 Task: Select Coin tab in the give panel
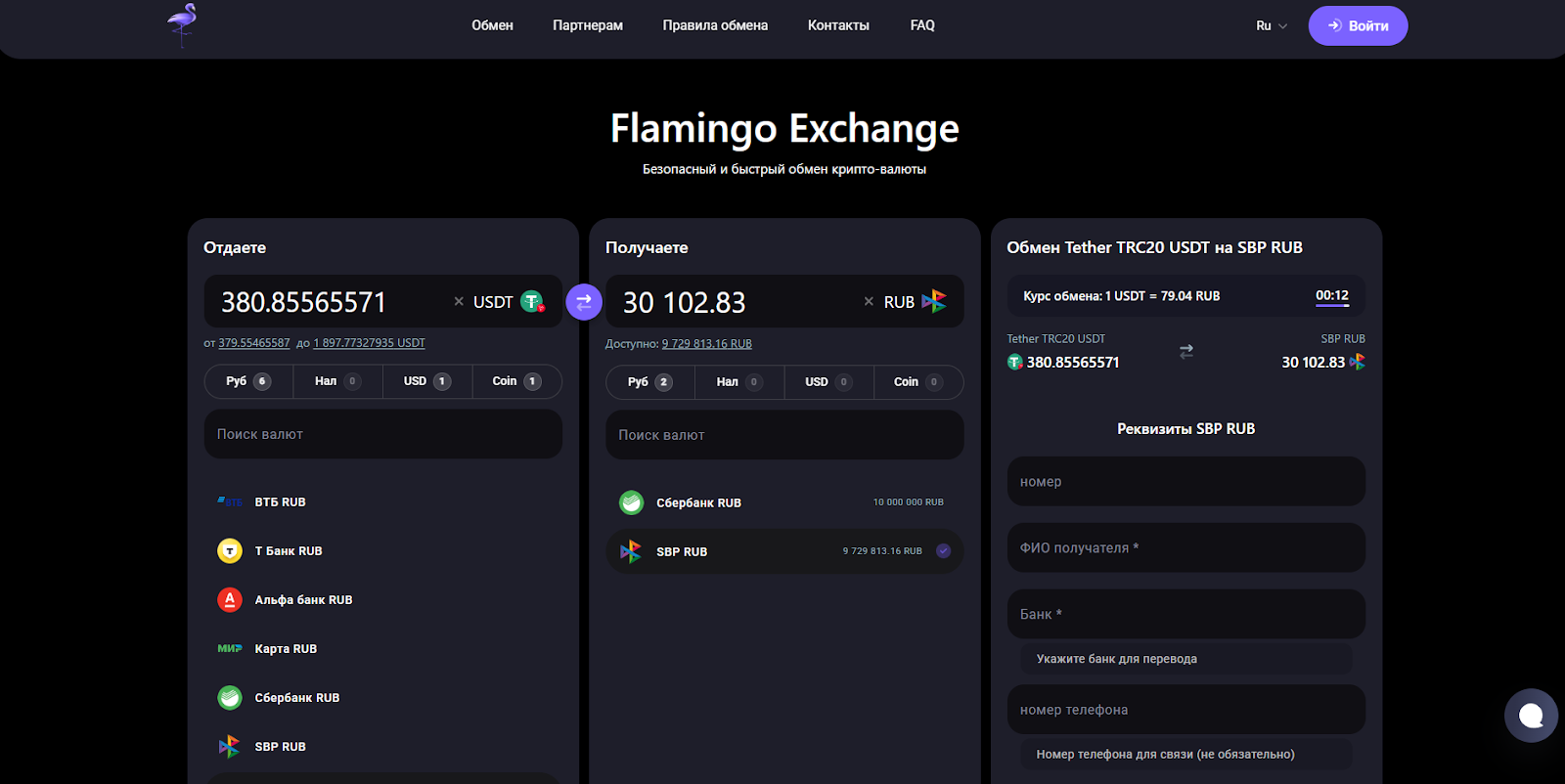point(516,381)
